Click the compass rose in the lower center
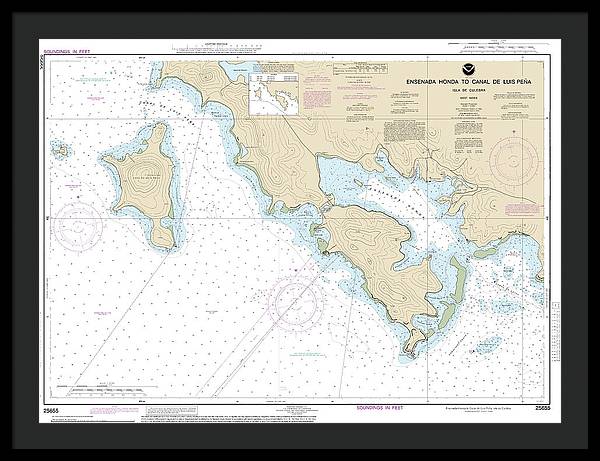Image resolution: width=600 pixels, height=461 pixels. point(290,295)
